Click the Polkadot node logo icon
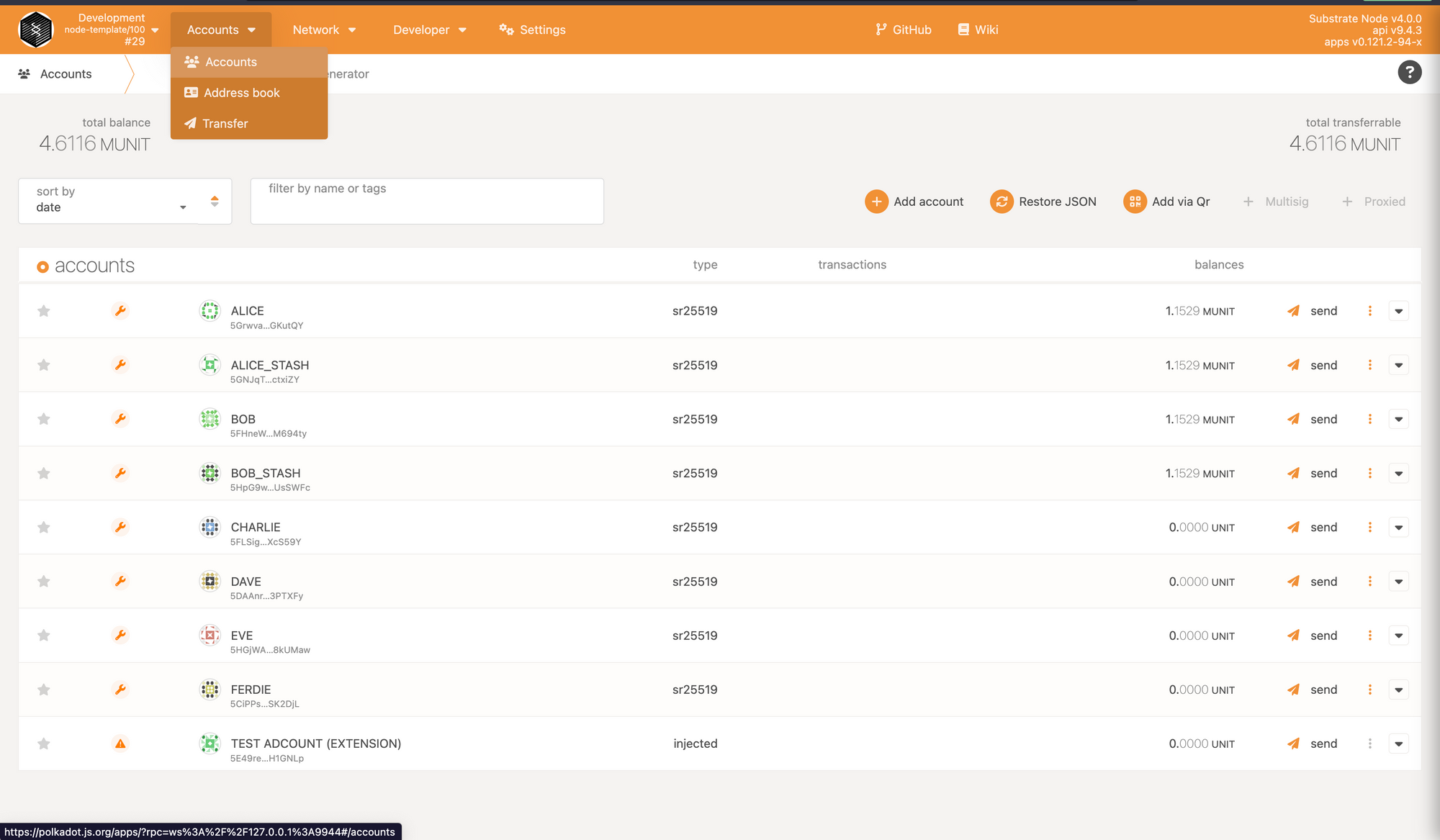 pyautogui.click(x=35, y=30)
